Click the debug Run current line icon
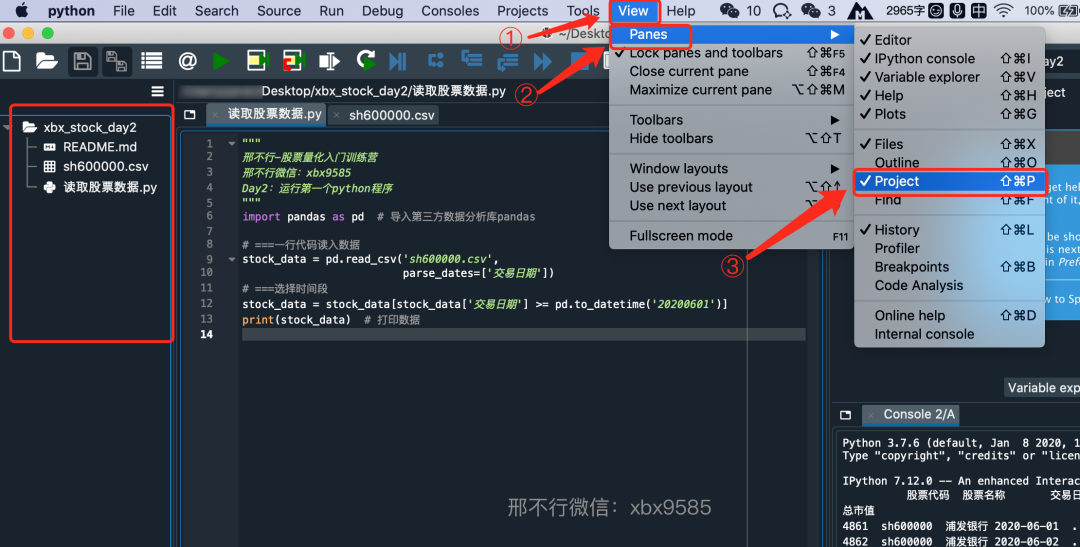This screenshot has width=1080, height=547. pyautogui.click(x=435, y=61)
